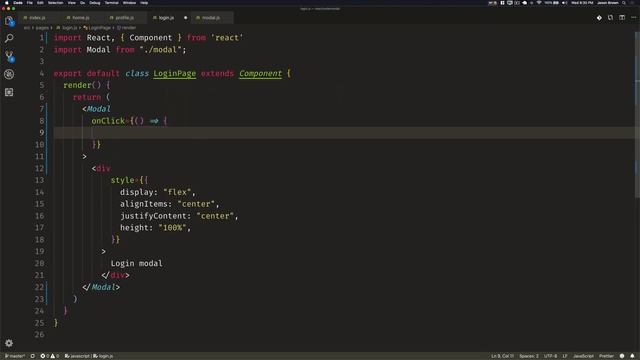Click the Prettier status bar item

[606, 356]
